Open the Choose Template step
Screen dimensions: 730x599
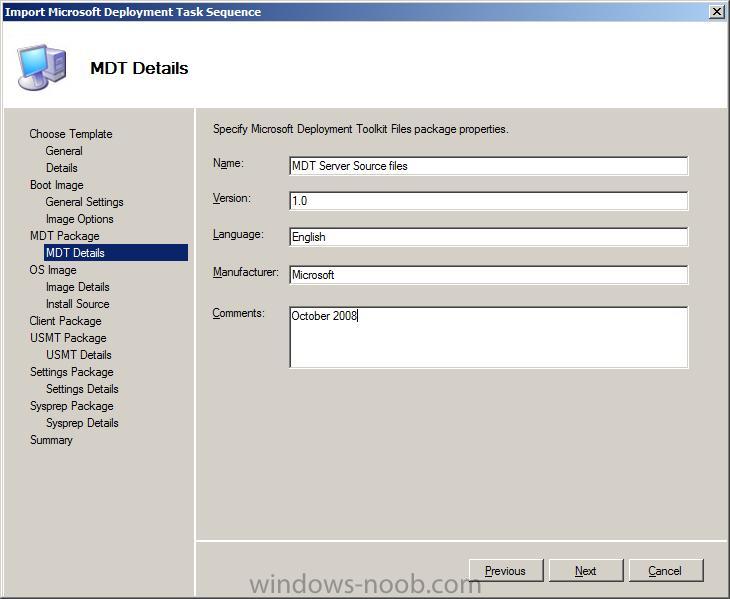point(71,134)
